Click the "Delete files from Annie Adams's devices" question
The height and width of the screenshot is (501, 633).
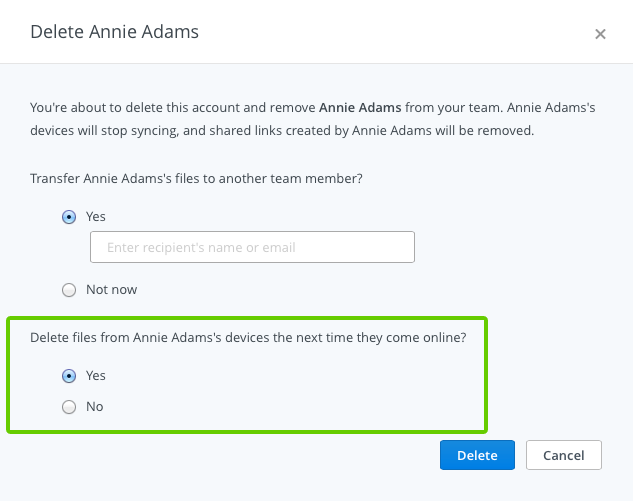coord(249,338)
